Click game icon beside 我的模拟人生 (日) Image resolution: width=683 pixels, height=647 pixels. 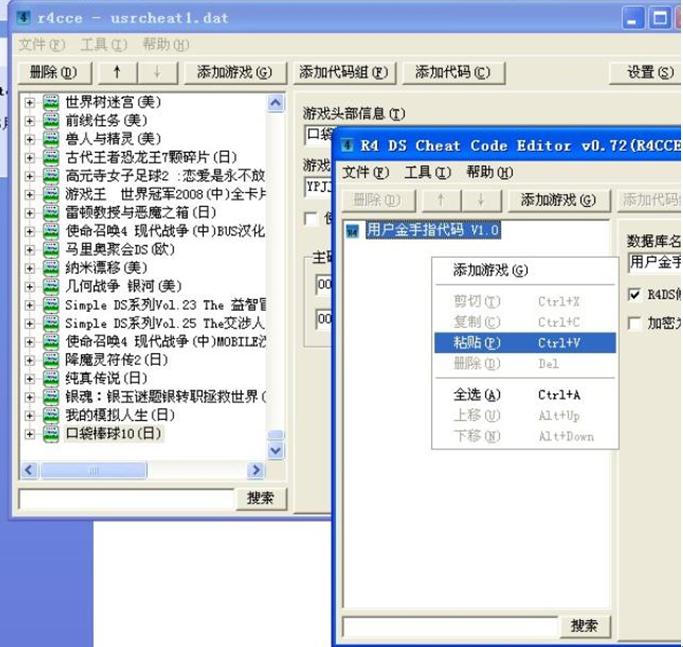51,415
